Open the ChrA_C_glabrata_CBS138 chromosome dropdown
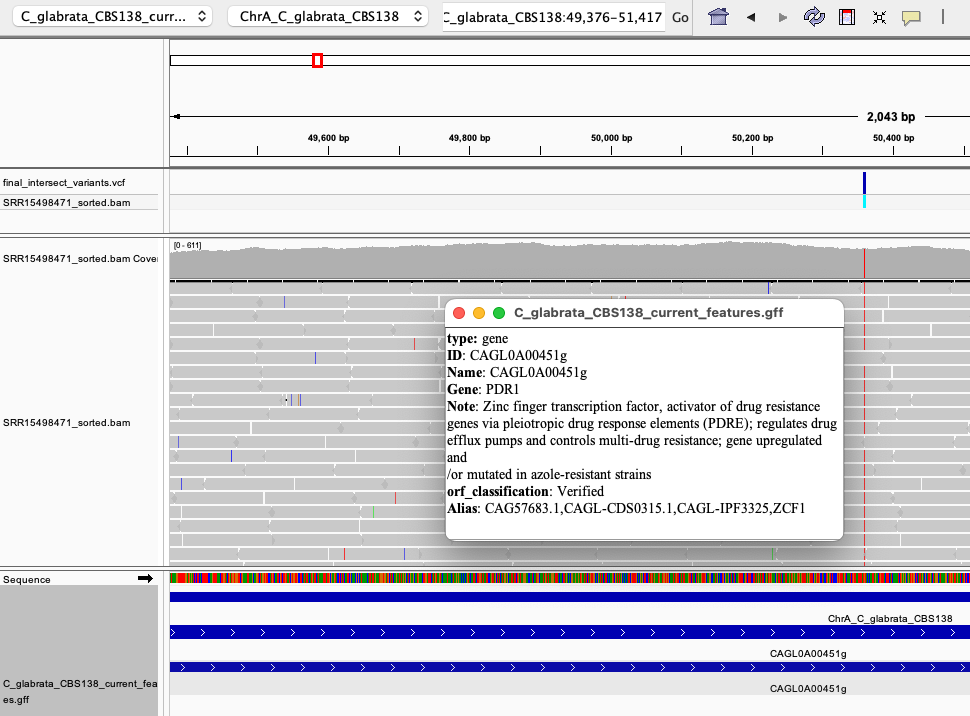This screenshot has height=716, width=970. click(327, 17)
